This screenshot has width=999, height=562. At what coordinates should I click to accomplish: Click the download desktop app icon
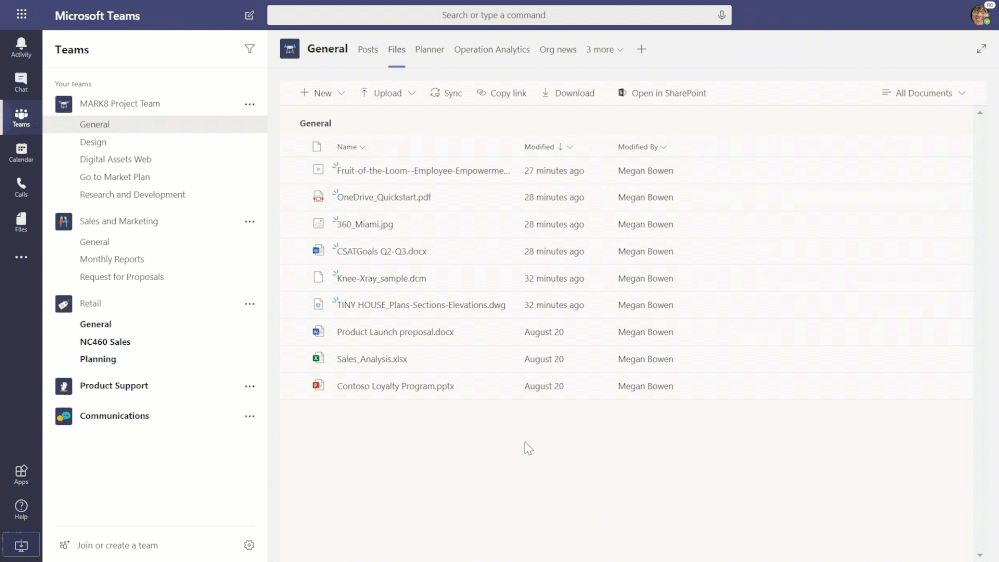[21, 545]
